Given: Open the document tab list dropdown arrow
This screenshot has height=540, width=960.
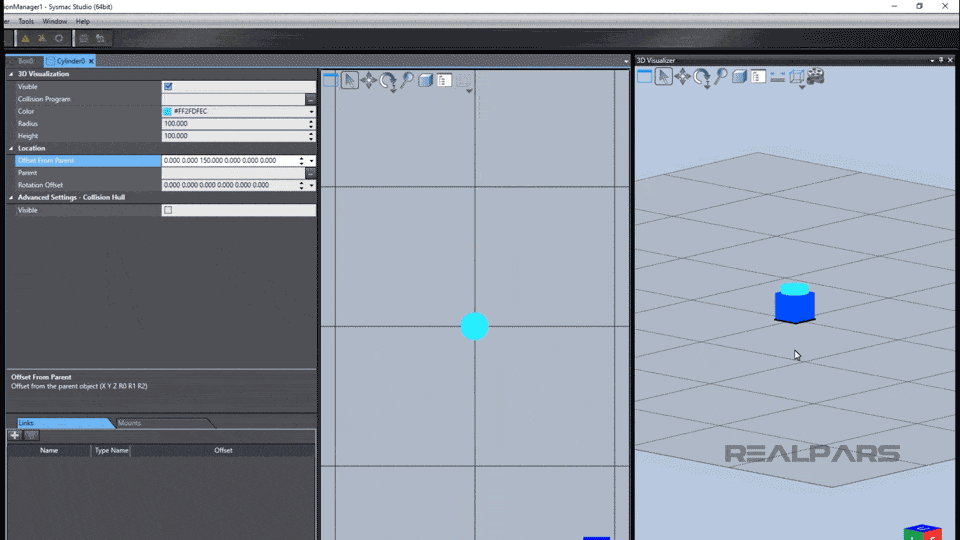Looking at the screenshot, I should coord(626,61).
